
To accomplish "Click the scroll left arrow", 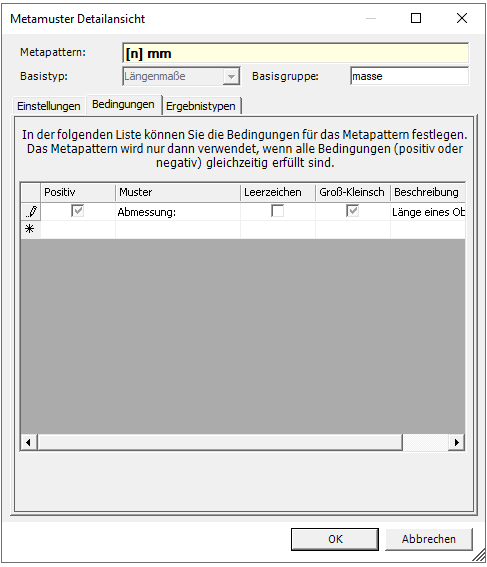I will point(29,442).
